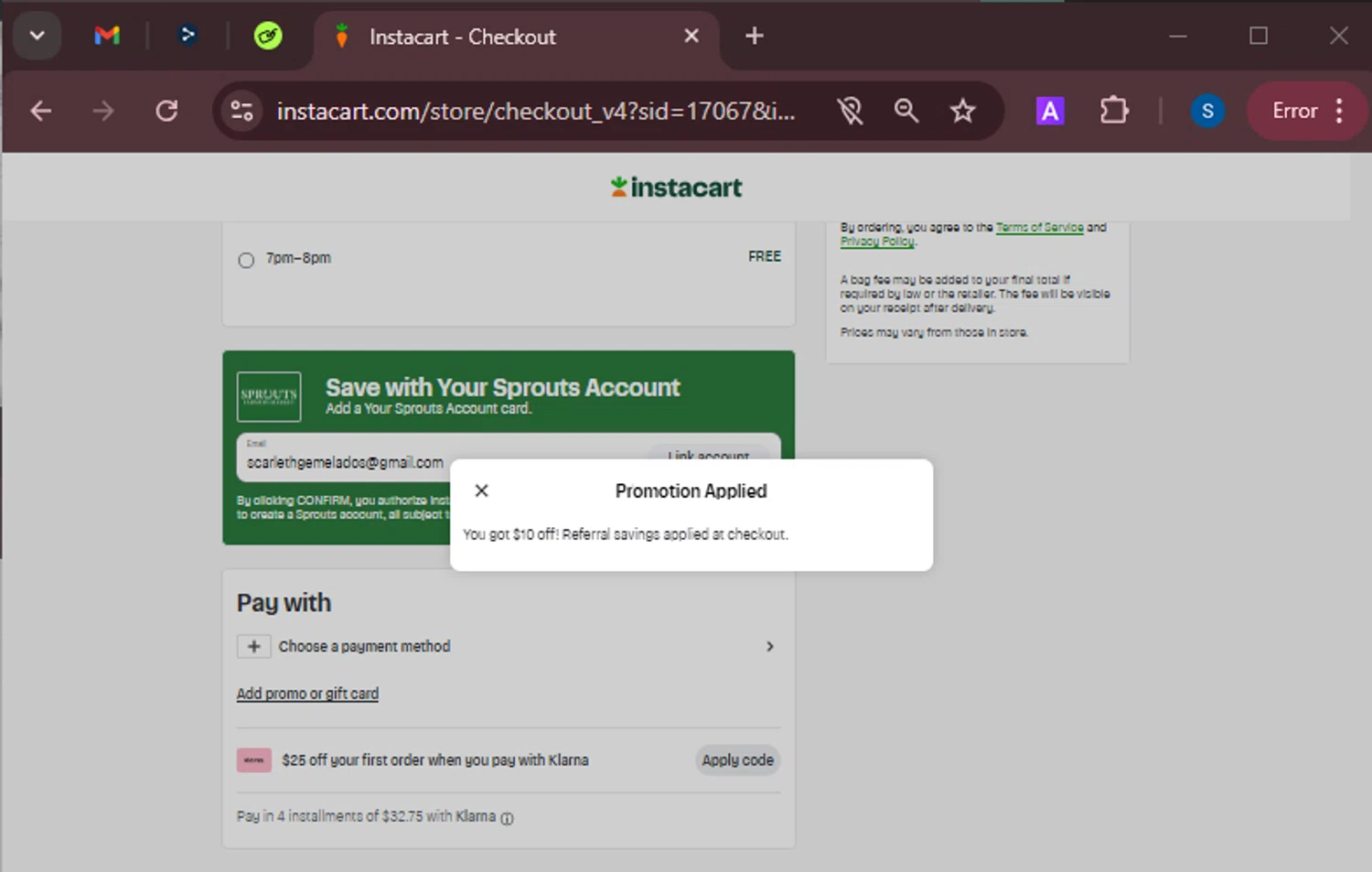The height and width of the screenshot is (872, 1372).
Task: Click the plus icon for payment method
Action: 253,646
